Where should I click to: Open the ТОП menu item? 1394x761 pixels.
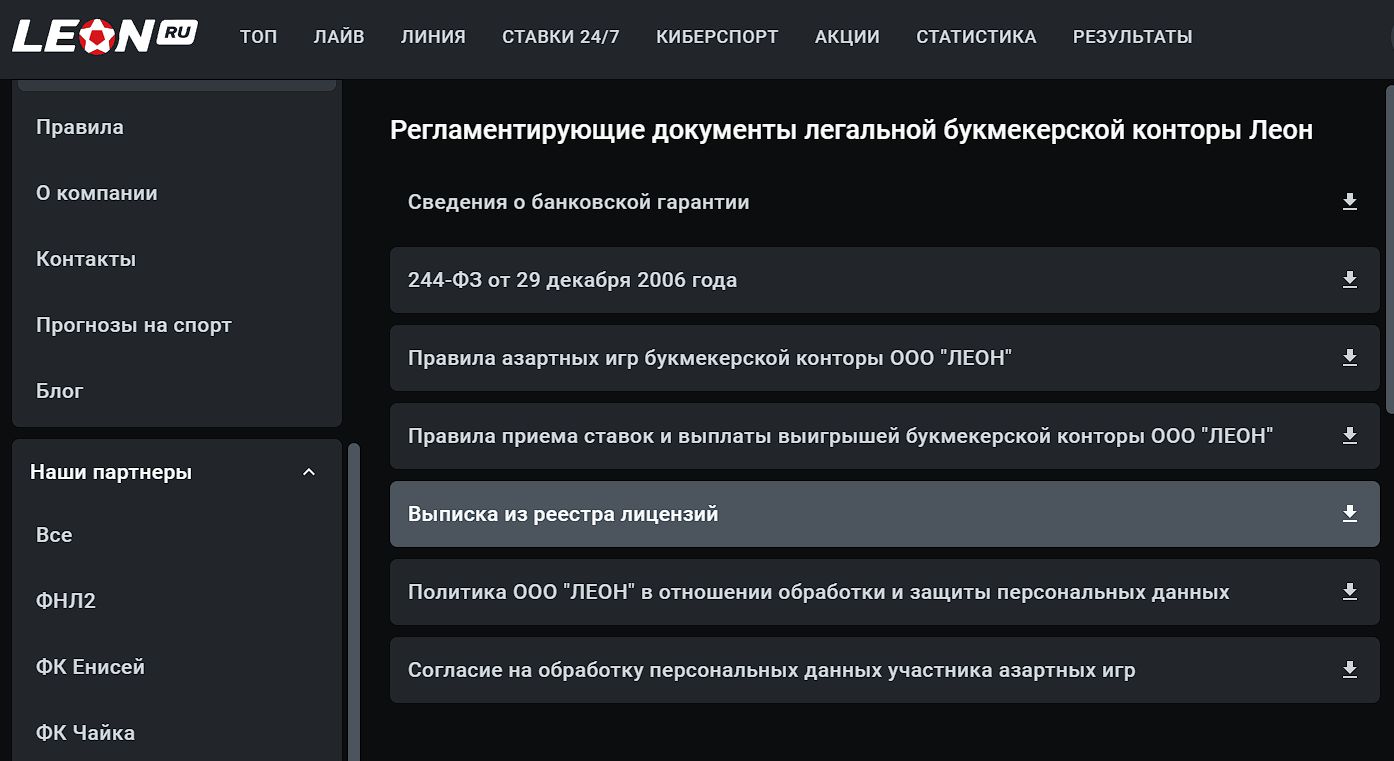tap(258, 37)
